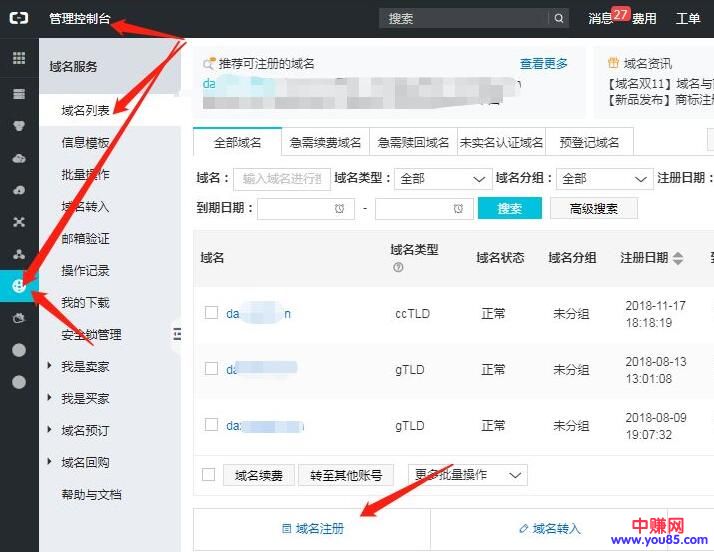The image size is (714, 552).
Task: Toggle the select-all checkbox beside 域名续费
Action: [209, 475]
